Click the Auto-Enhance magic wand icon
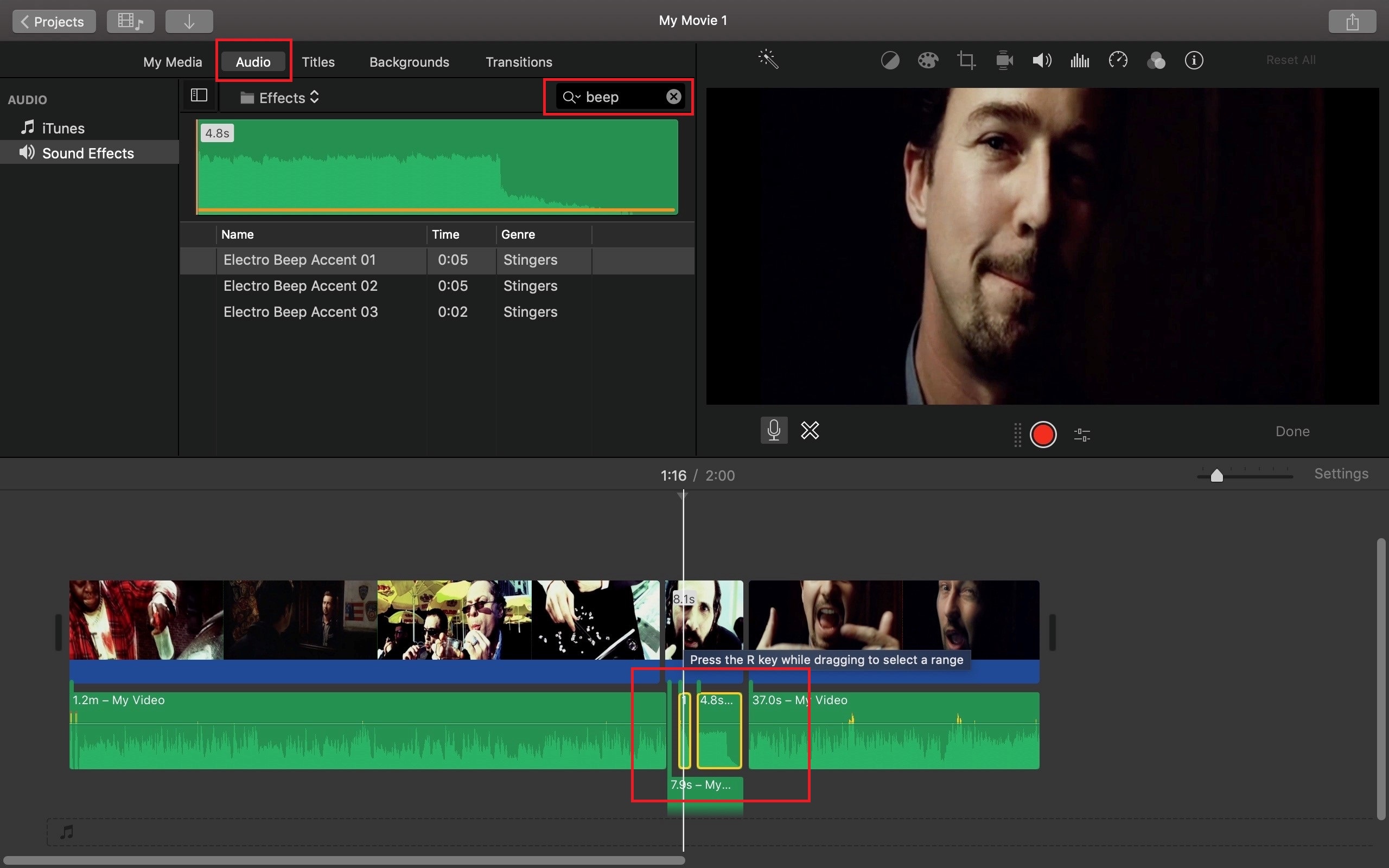Screen dimensions: 1389x868 [x=767, y=59]
